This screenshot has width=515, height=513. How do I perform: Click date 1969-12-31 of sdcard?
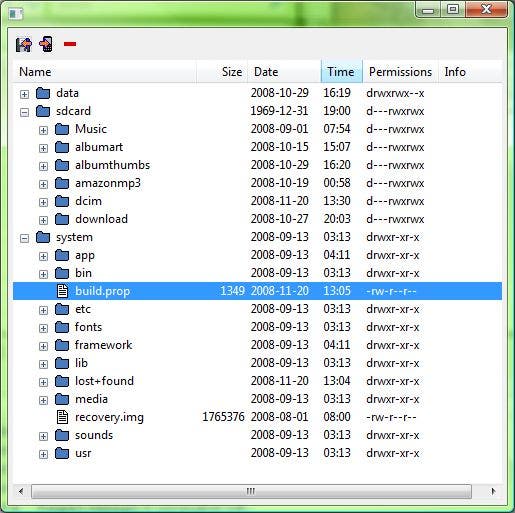pos(279,111)
